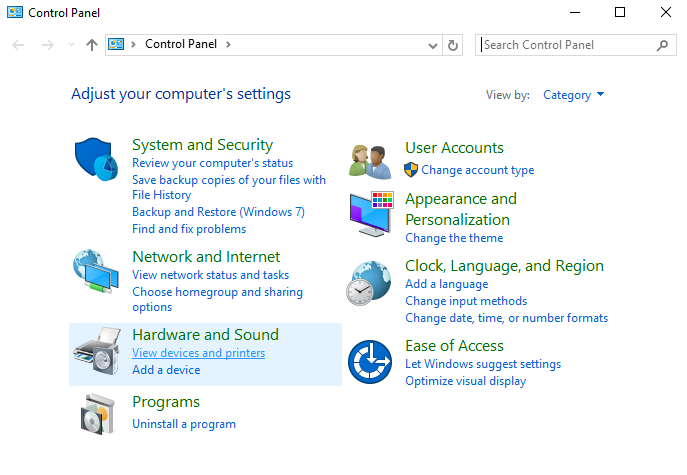Open View devices and printers
Image resolution: width=687 pixels, height=475 pixels.
coord(198,353)
